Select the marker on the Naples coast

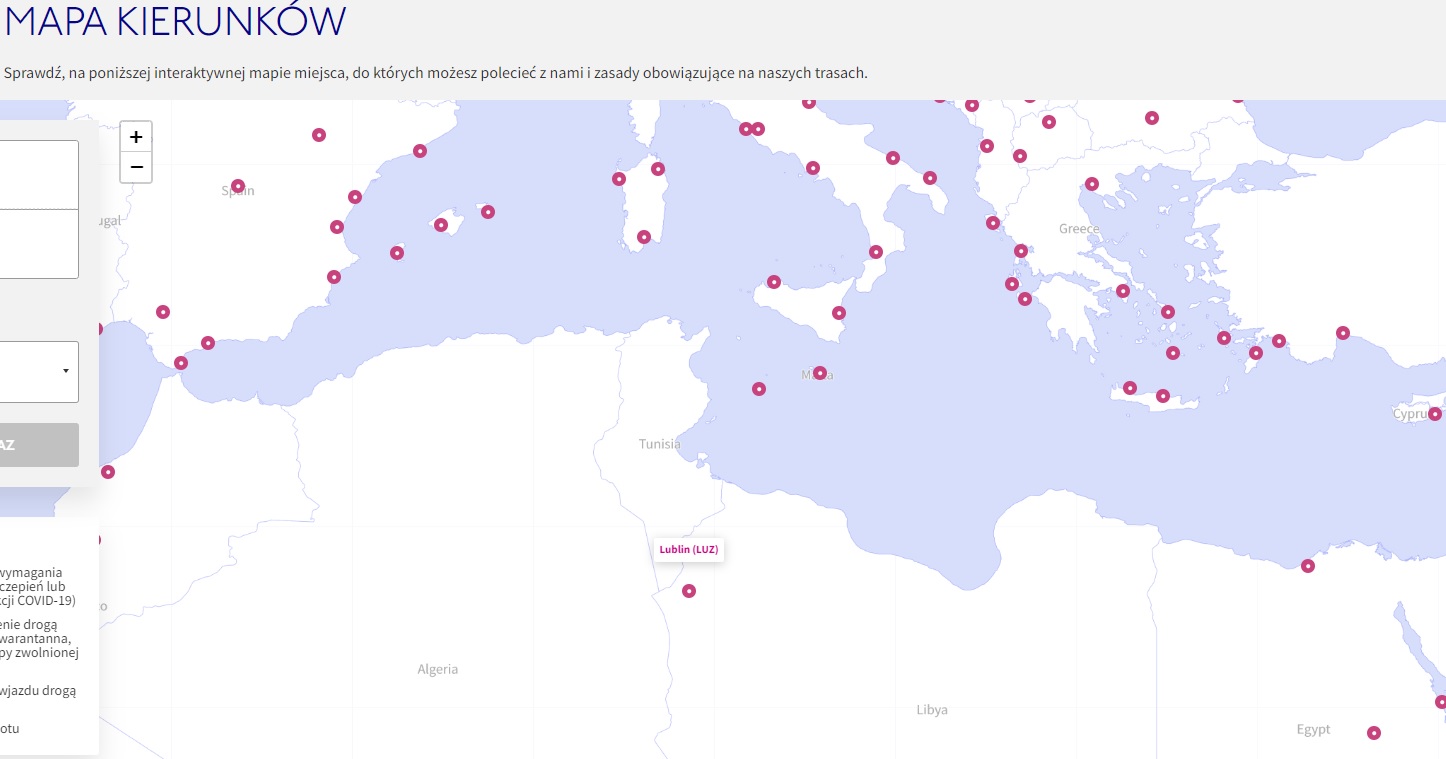point(813,168)
